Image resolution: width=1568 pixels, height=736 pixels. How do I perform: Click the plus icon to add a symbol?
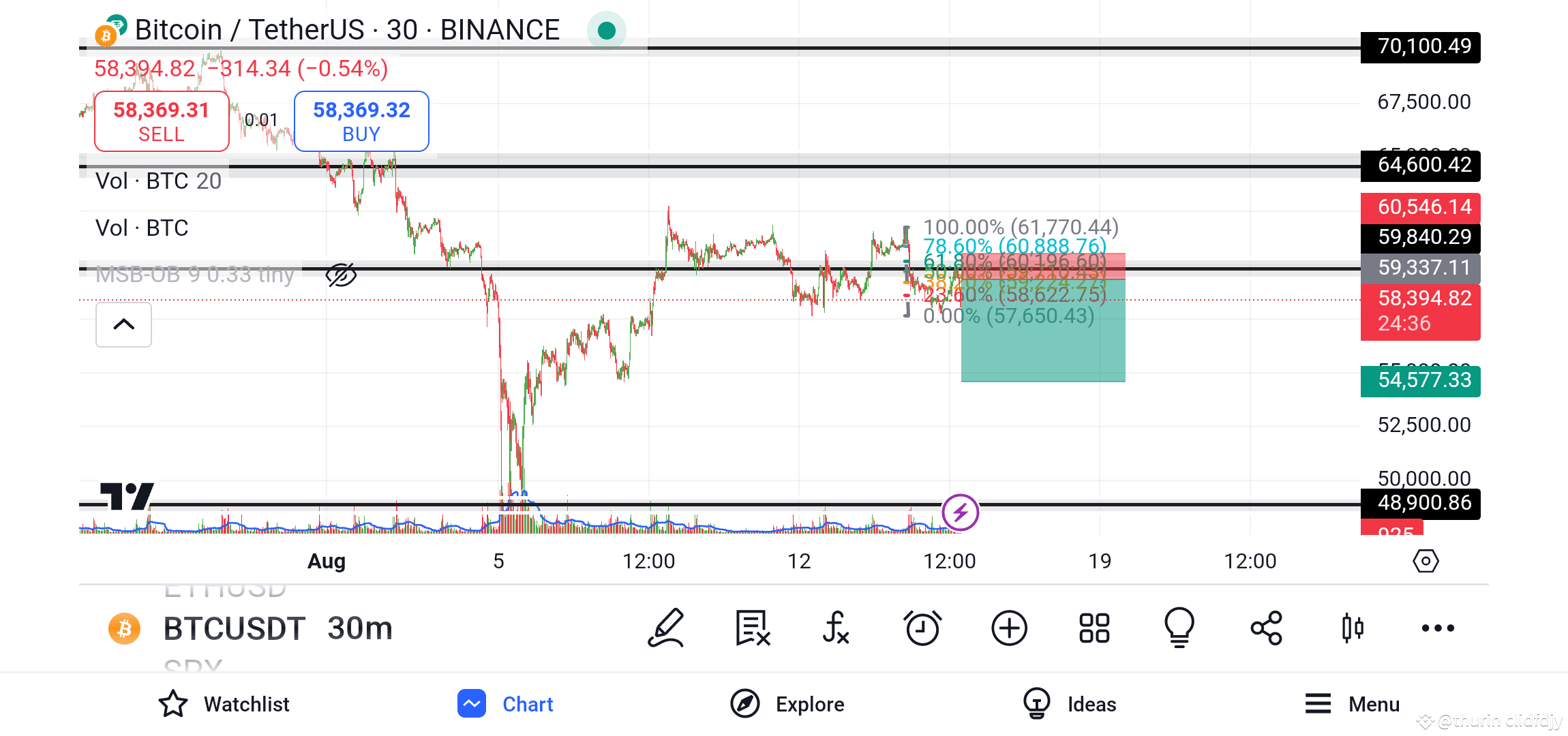[1008, 628]
